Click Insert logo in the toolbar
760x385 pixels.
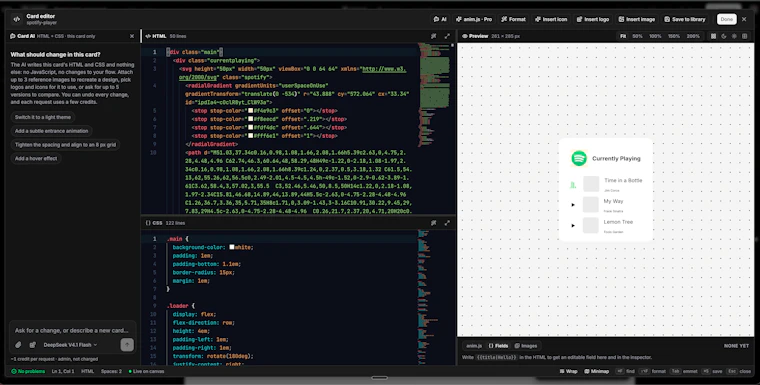(x=592, y=19)
